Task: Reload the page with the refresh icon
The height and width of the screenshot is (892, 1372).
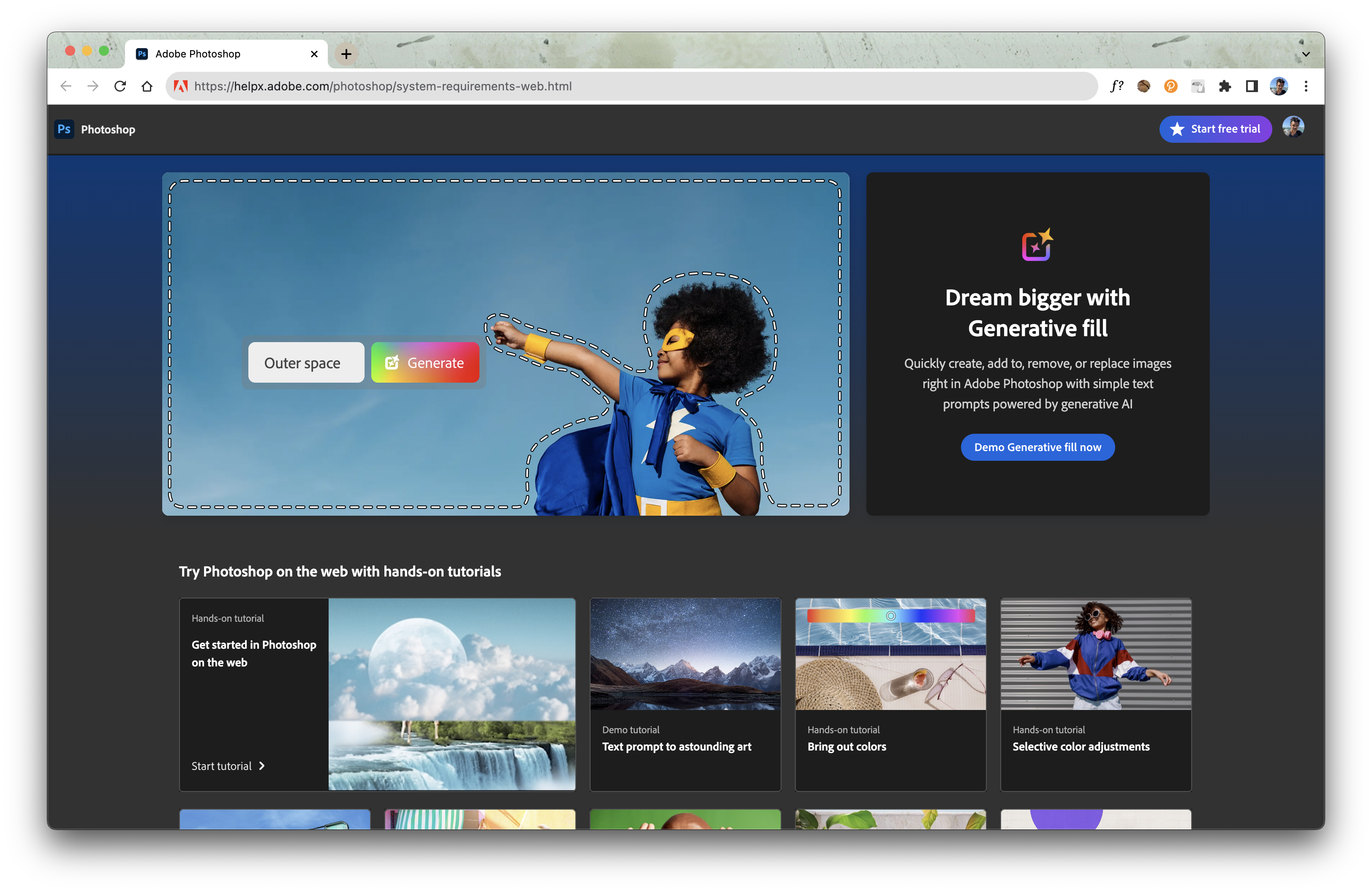Action: tap(120, 87)
